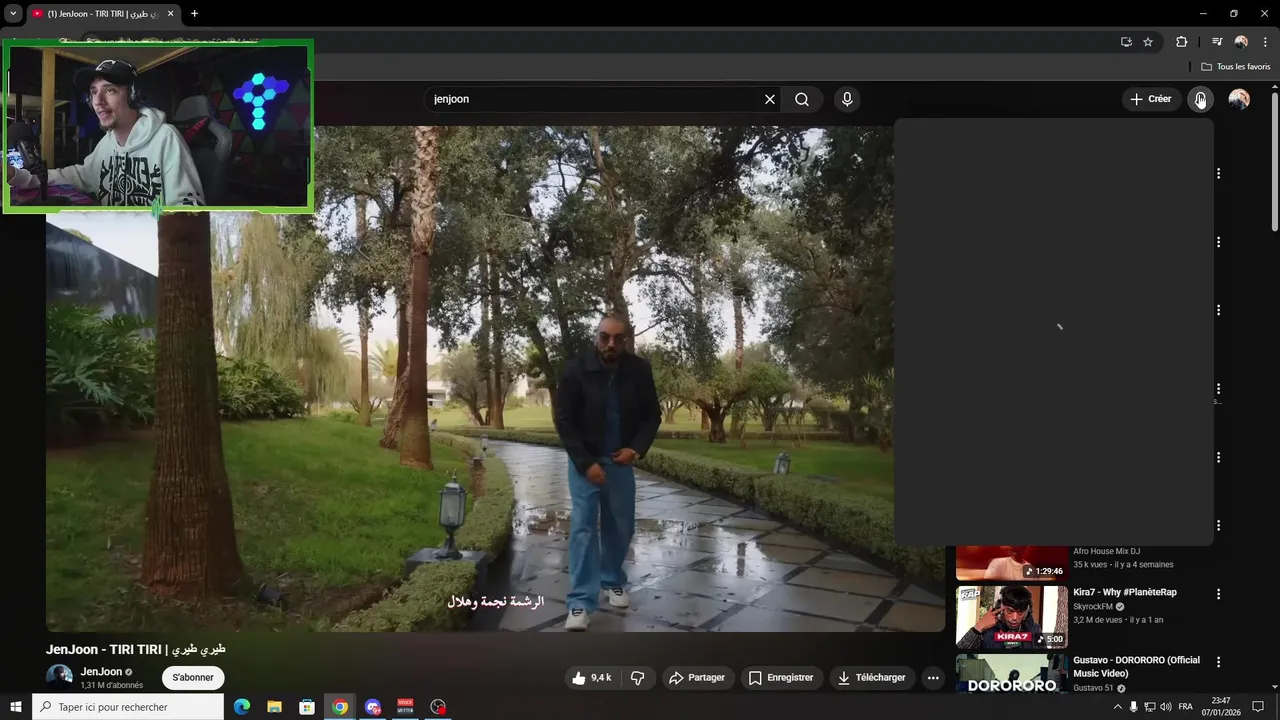Open the JenJoon channel avatar

click(59, 677)
